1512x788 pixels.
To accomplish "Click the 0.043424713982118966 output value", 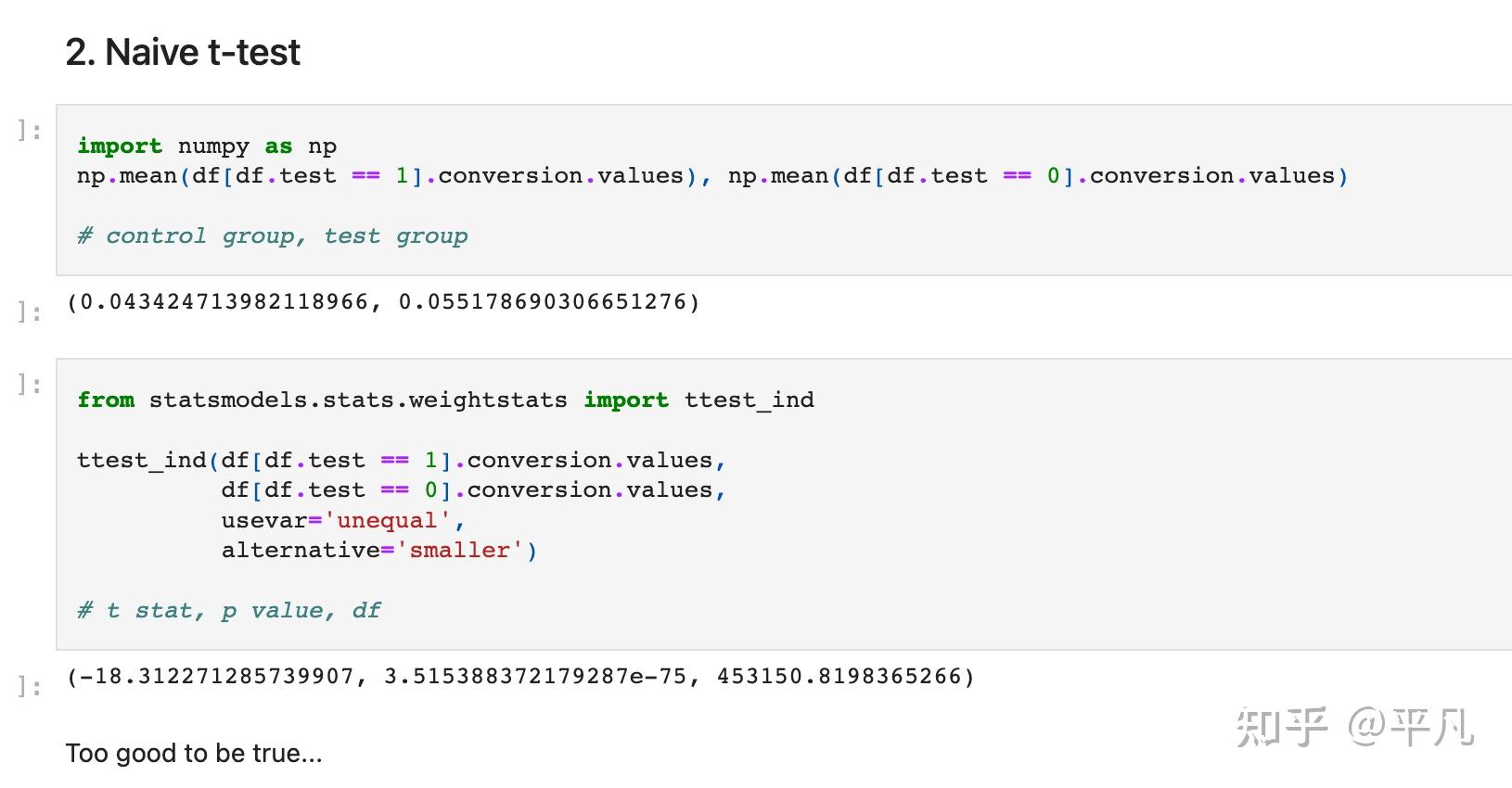I will [x=224, y=302].
